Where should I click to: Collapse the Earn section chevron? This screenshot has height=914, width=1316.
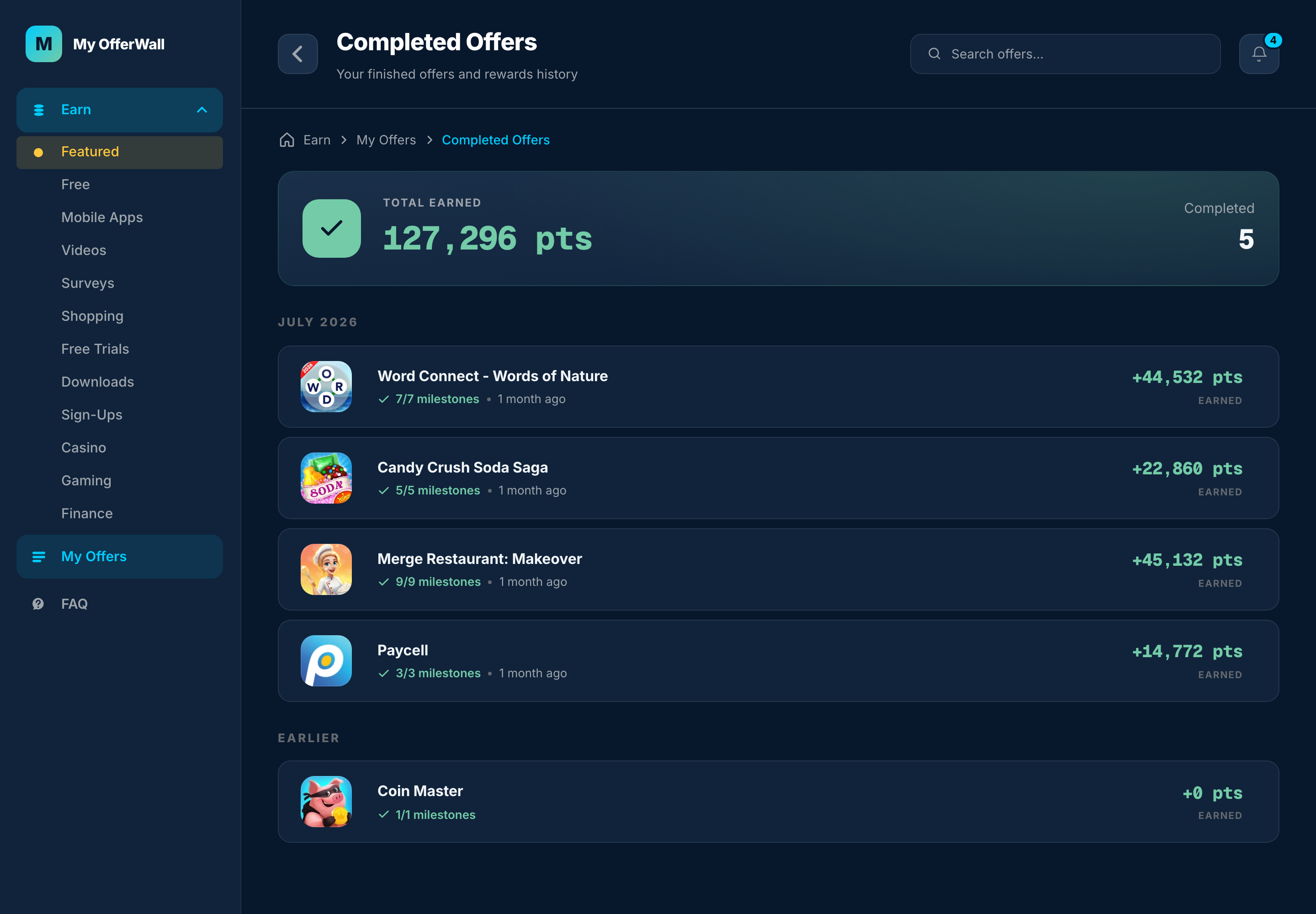202,110
